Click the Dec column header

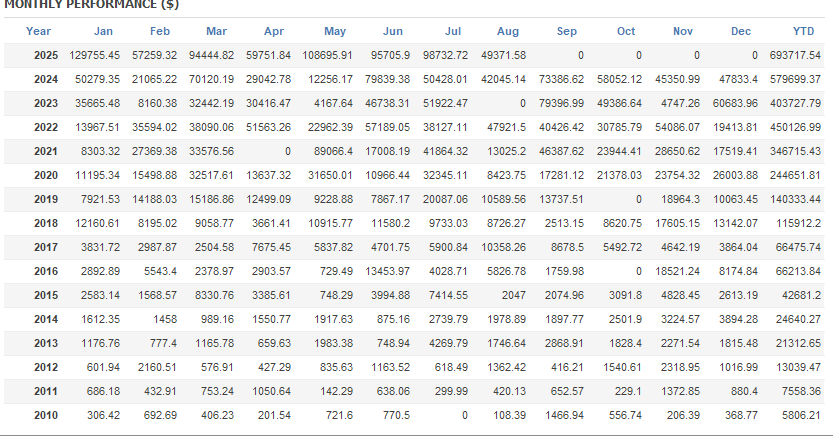(741, 31)
